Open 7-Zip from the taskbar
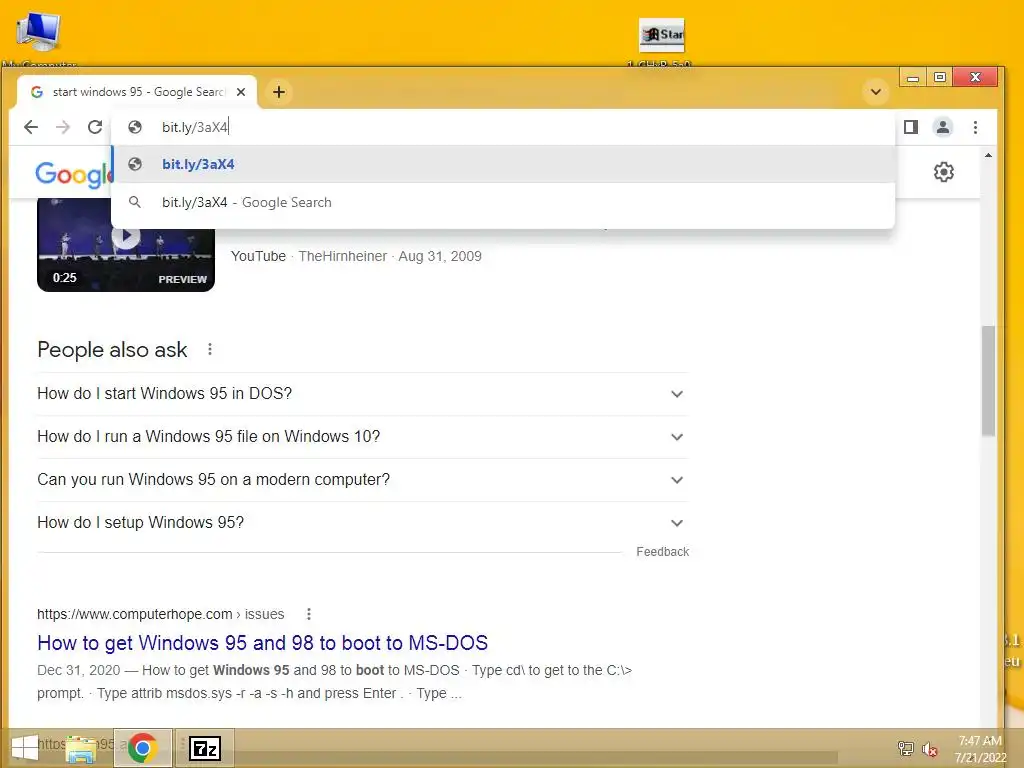 point(205,748)
